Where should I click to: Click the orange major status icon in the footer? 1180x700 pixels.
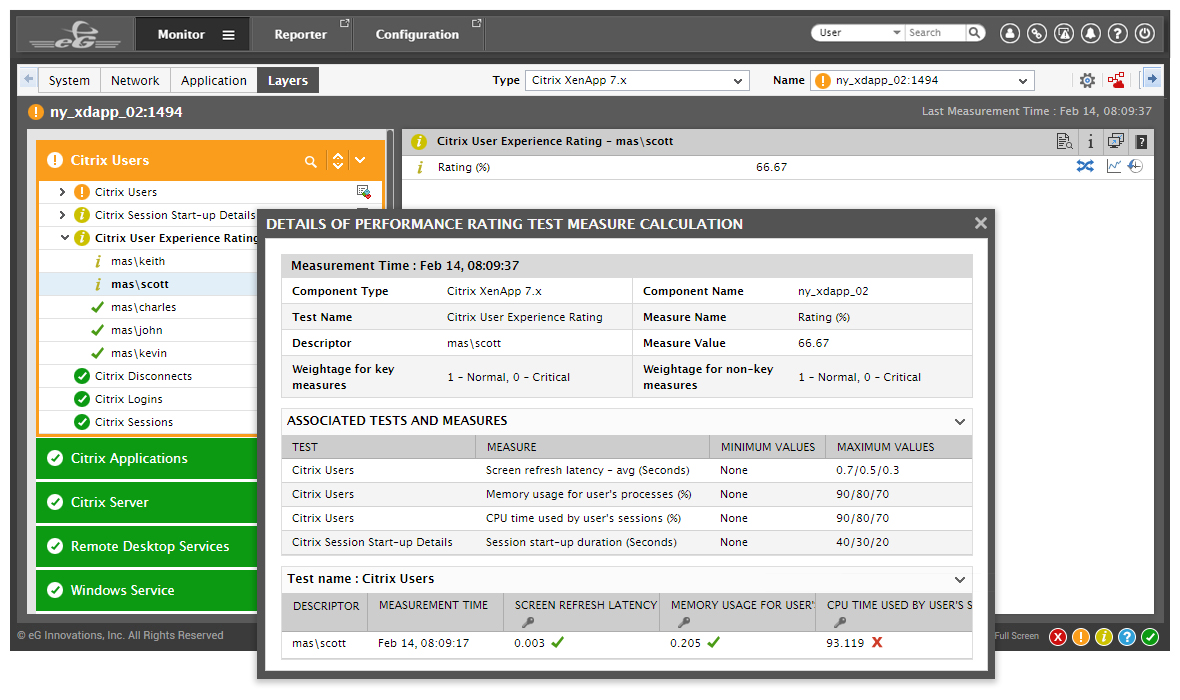coord(1081,637)
